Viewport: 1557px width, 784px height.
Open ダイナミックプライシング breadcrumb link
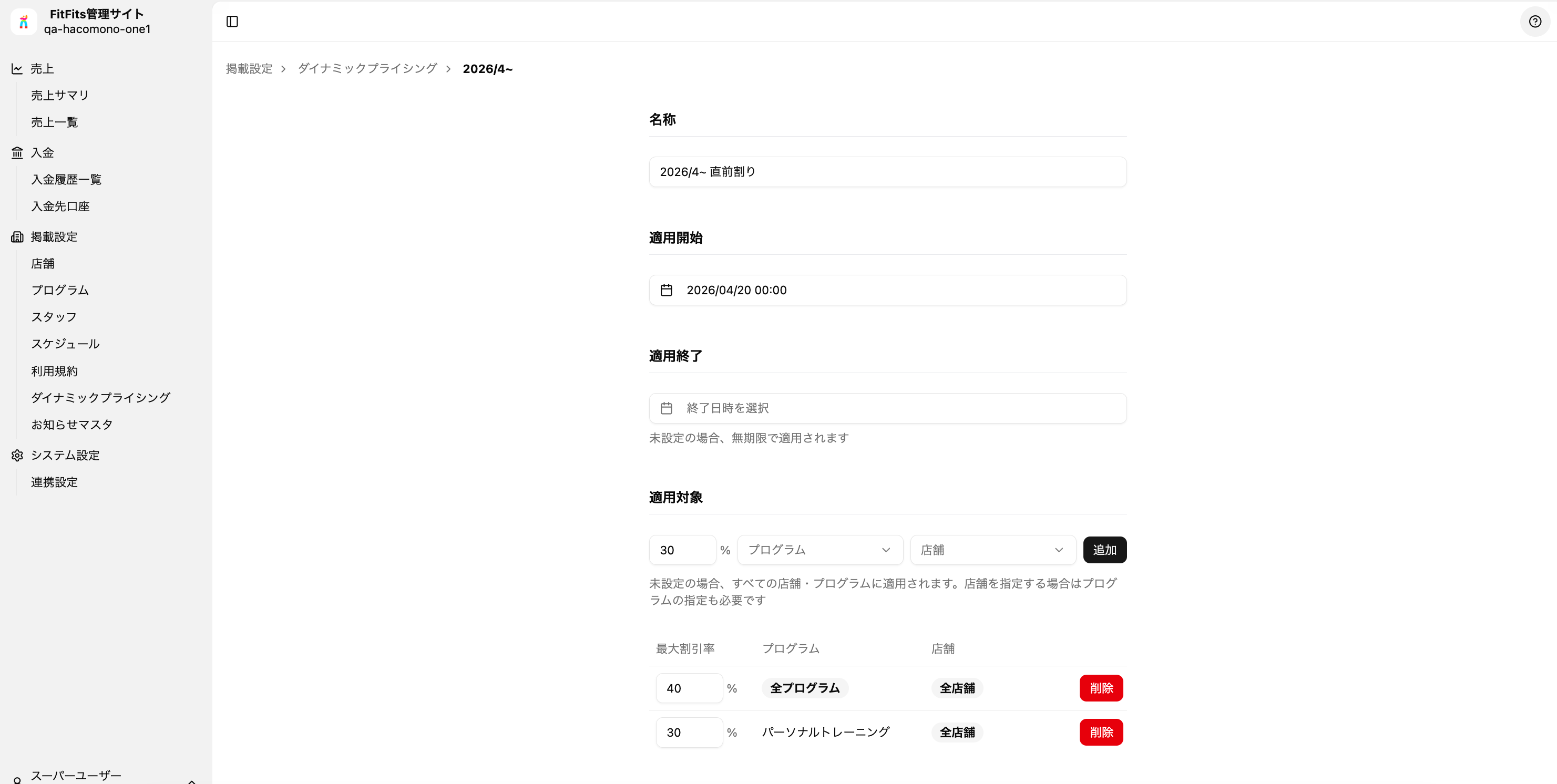tap(366, 68)
